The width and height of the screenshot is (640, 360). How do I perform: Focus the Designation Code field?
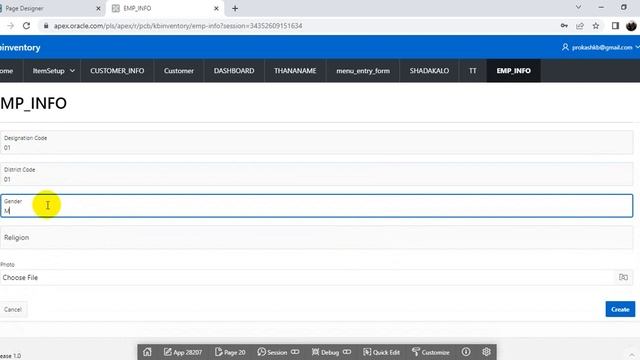click(316, 142)
